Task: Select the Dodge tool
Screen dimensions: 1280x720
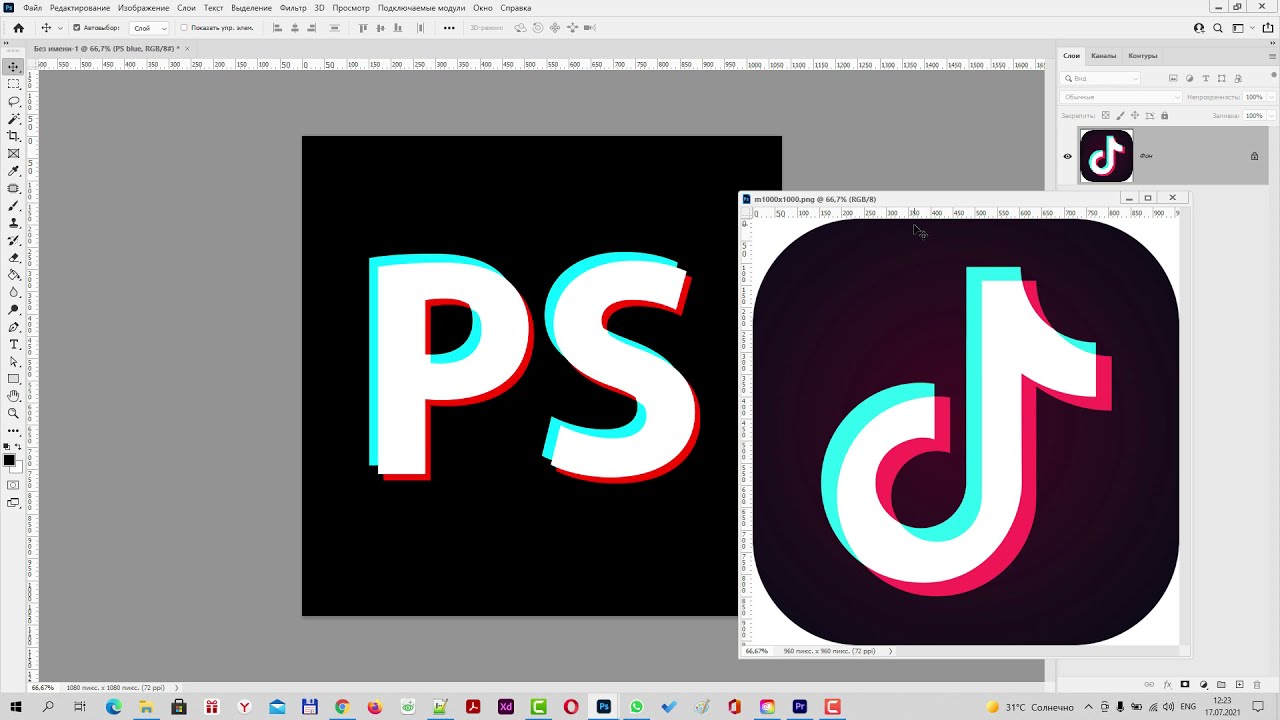Action: [14, 310]
